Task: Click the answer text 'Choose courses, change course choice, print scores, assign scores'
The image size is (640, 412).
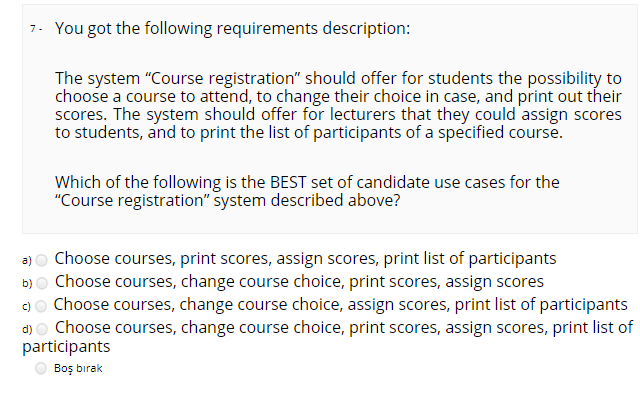Action: 299,282
